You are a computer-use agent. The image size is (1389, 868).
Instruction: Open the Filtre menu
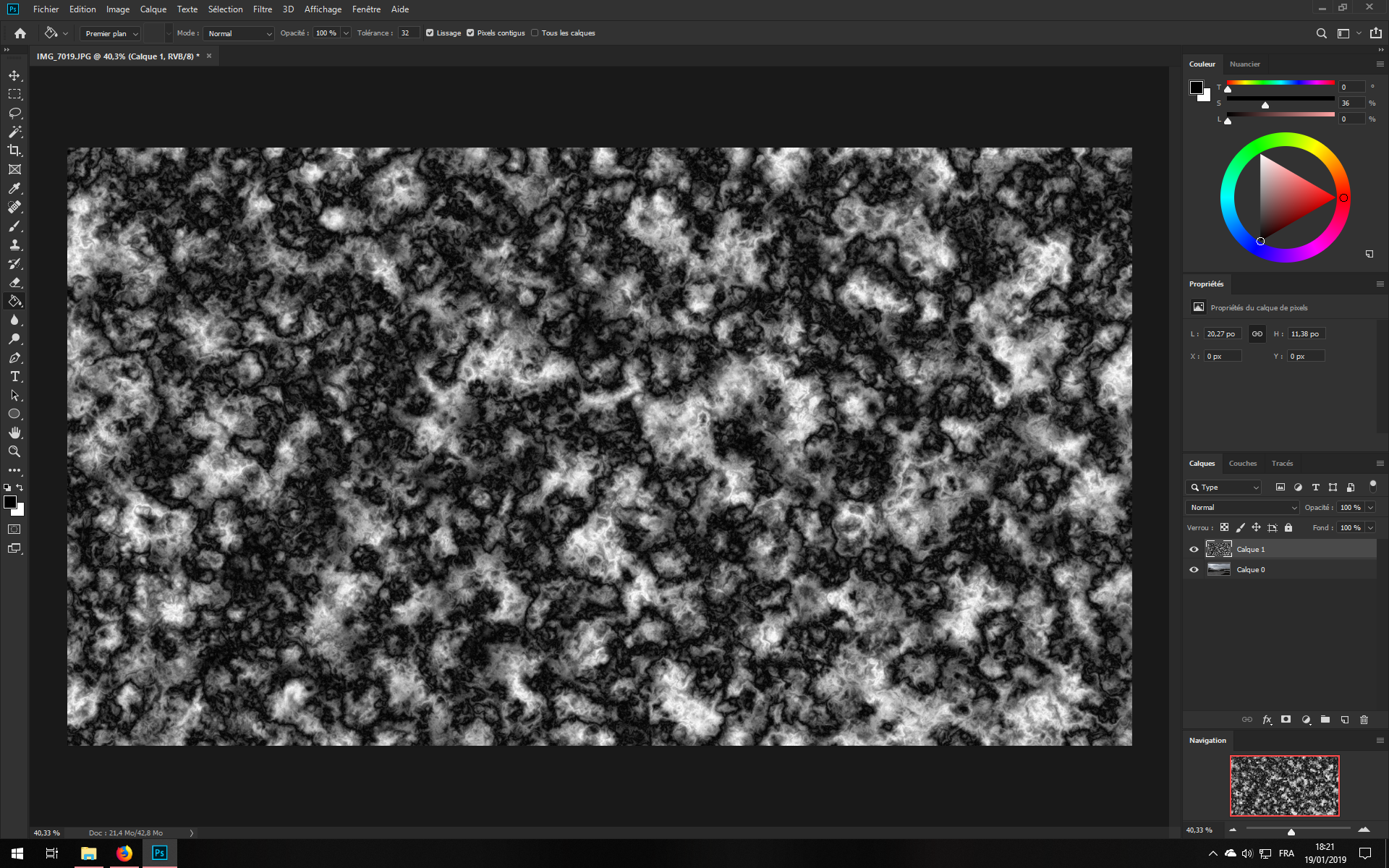pos(262,9)
